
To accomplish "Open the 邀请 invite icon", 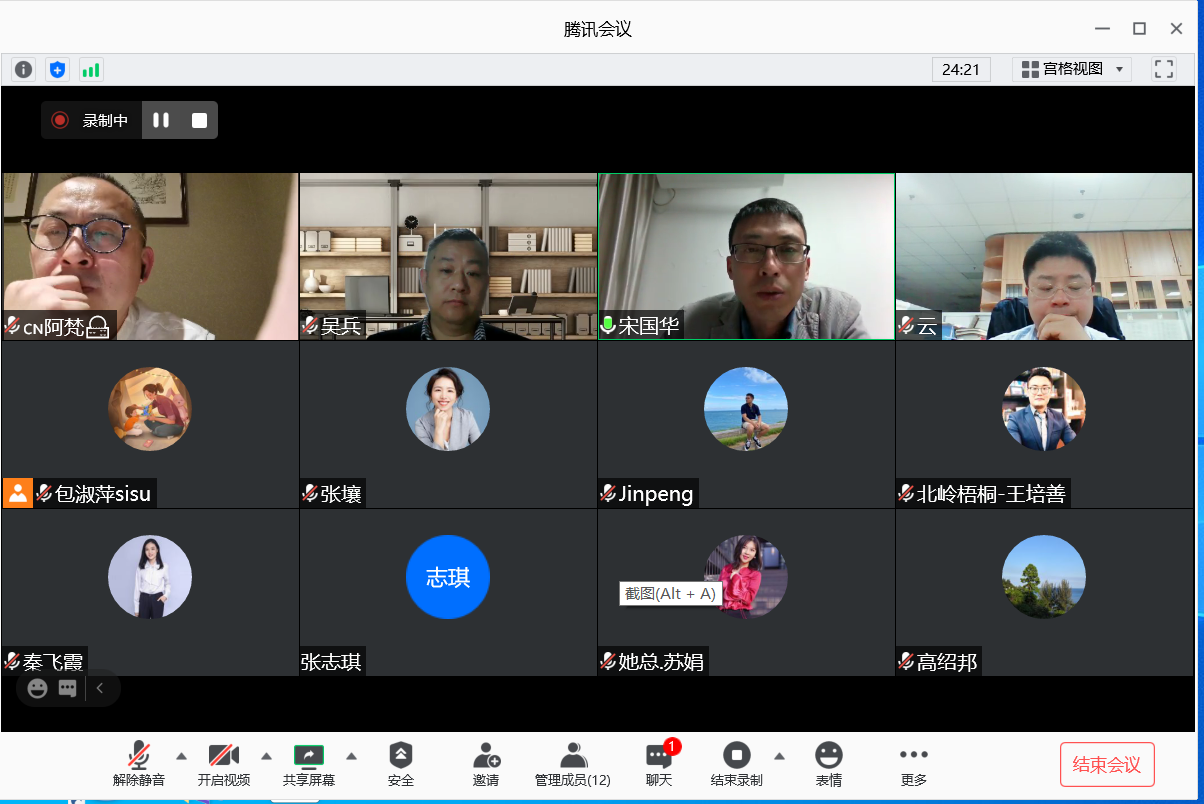I will coord(486,764).
